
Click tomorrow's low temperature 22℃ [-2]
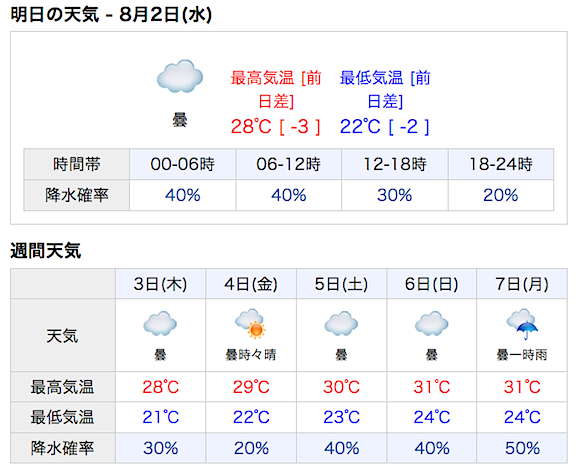[385, 127]
